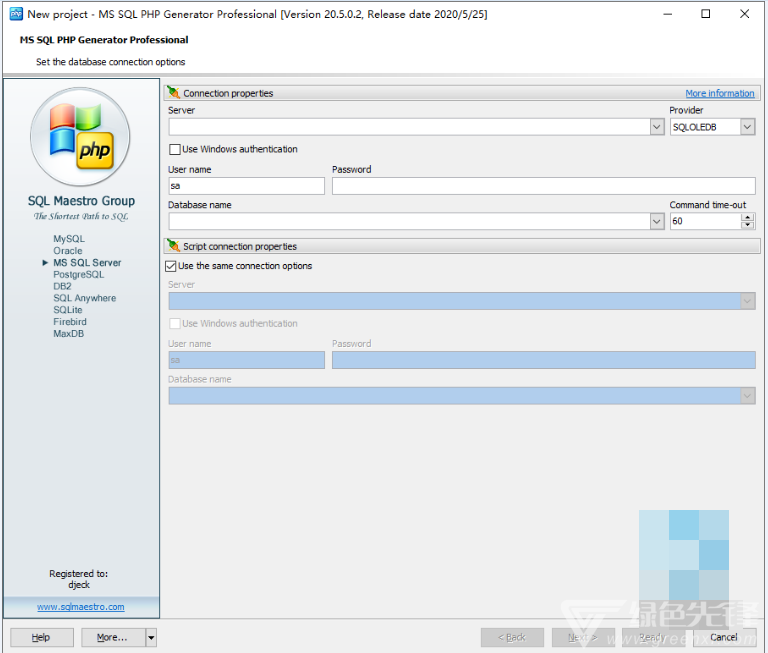
Task: Enable Use Windows authentication checkbox
Action: [174, 149]
